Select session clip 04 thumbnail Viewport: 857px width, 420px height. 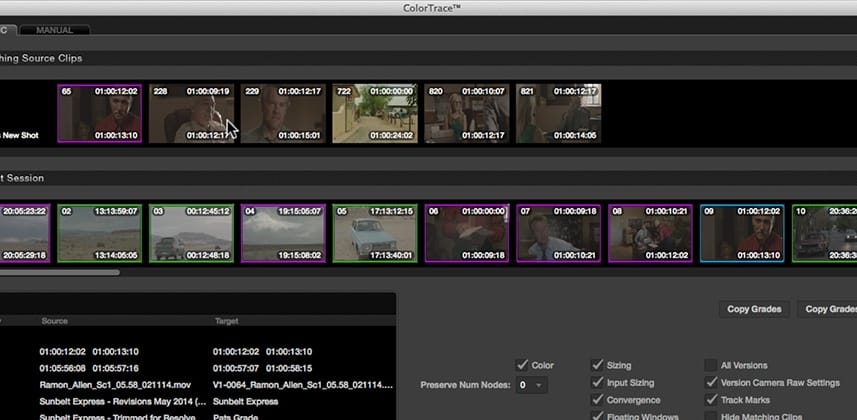[283, 234]
